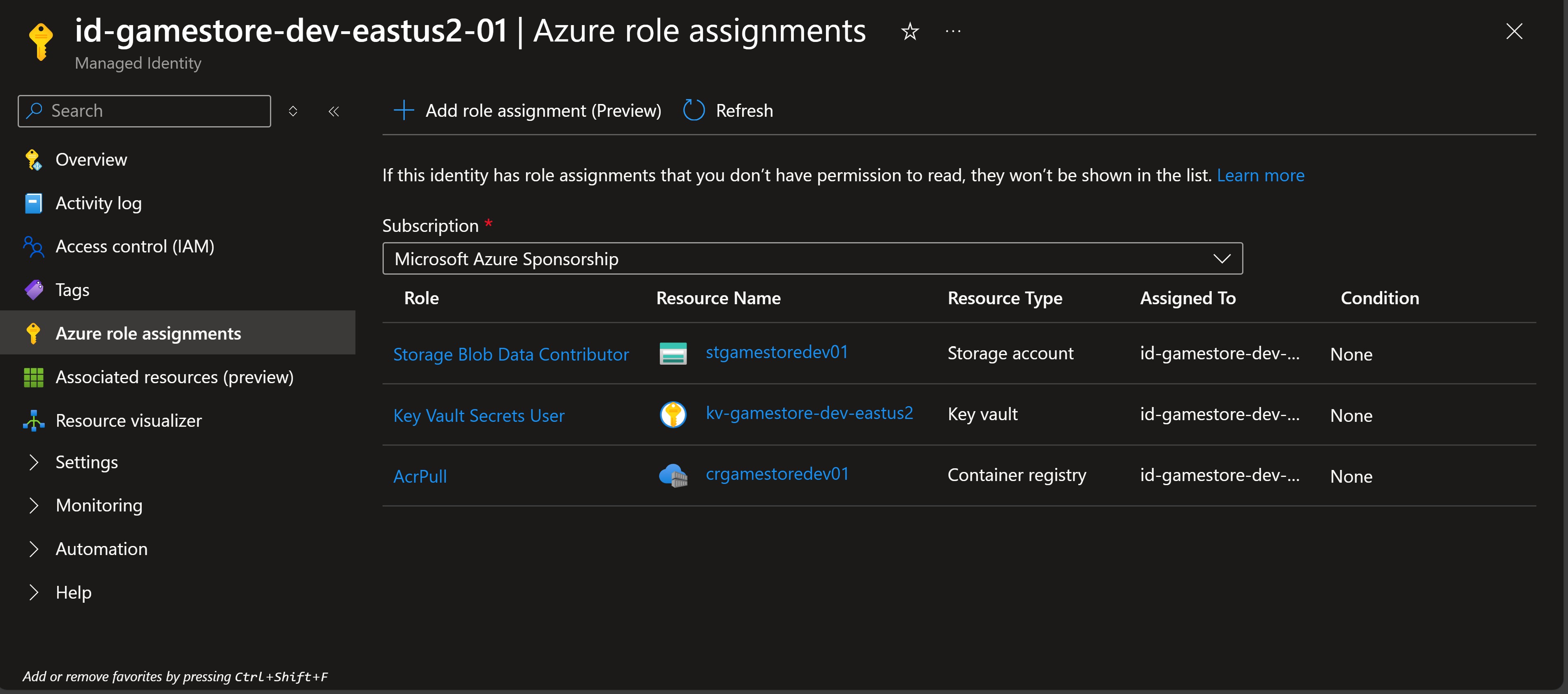The width and height of the screenshot is (1568, 694).
Task: Open the Overview menu item
Action: pyautogui.click(x=91, y=160)
